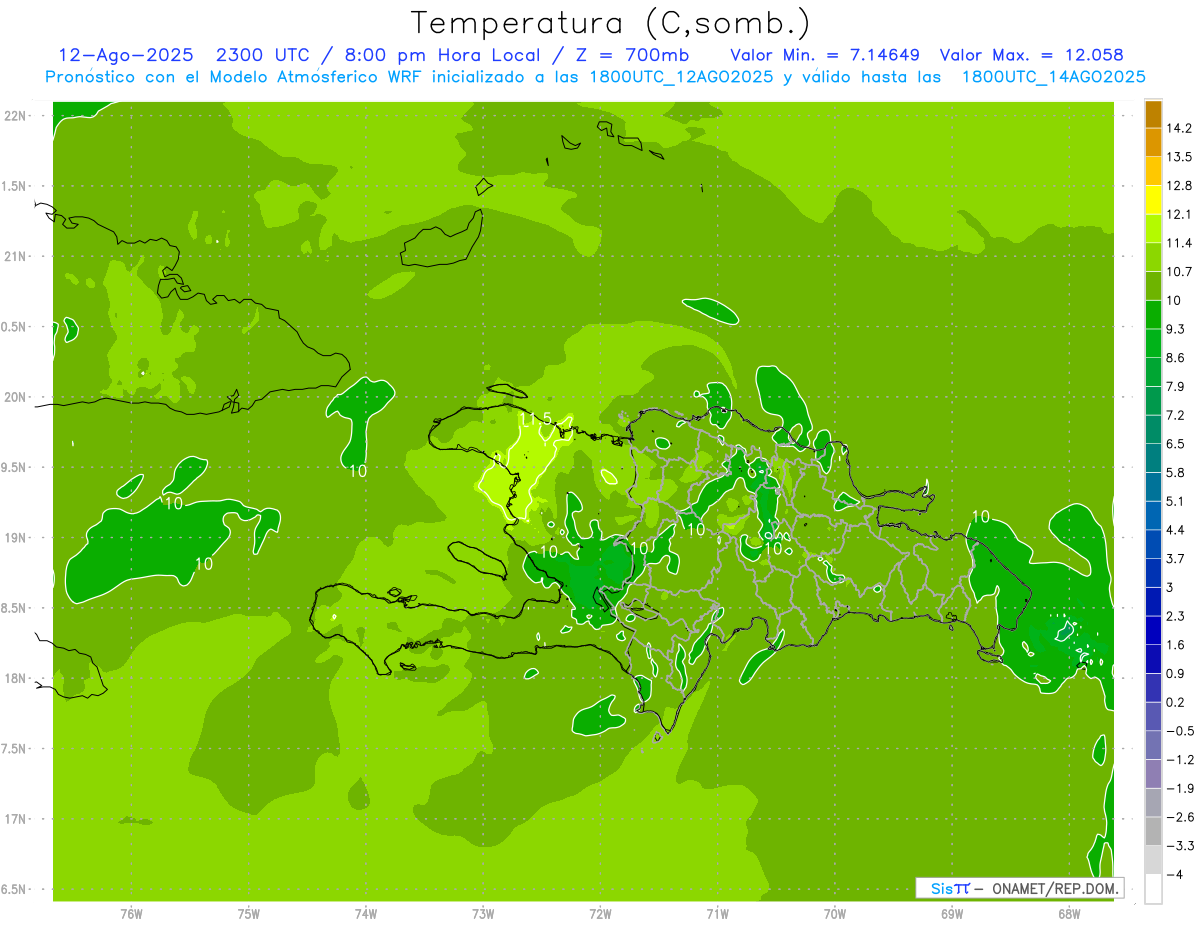The width and height of the screenshot is (1200, 927).
Task: Click the "68W" longitude axis label
Action: 1069,914
